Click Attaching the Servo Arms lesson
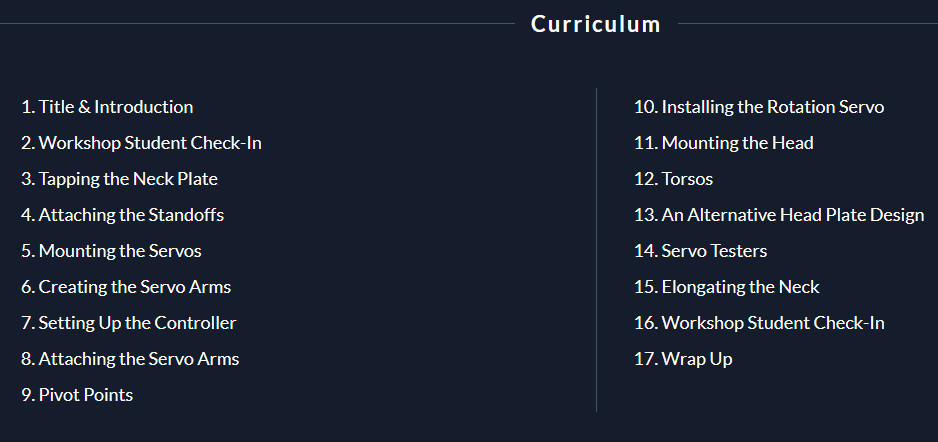Image resolution: width=938 pixels, height=442 pixels. coord(130,359)
